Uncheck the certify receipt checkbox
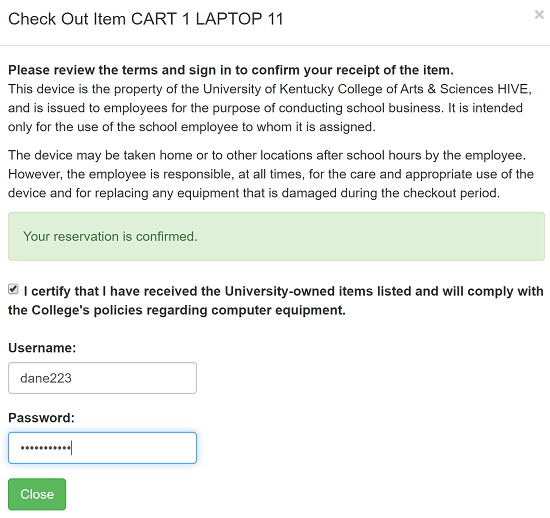 point(13,289)
